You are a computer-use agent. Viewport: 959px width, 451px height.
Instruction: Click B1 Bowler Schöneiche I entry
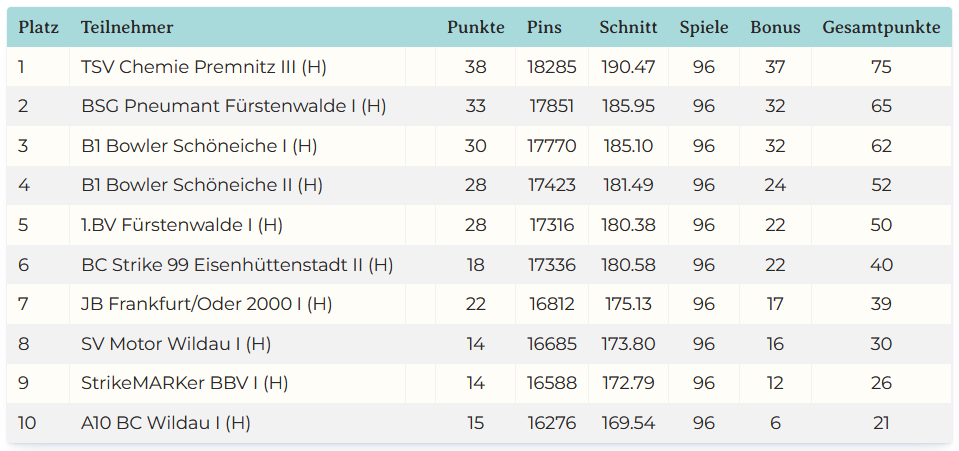coord(199,146)
